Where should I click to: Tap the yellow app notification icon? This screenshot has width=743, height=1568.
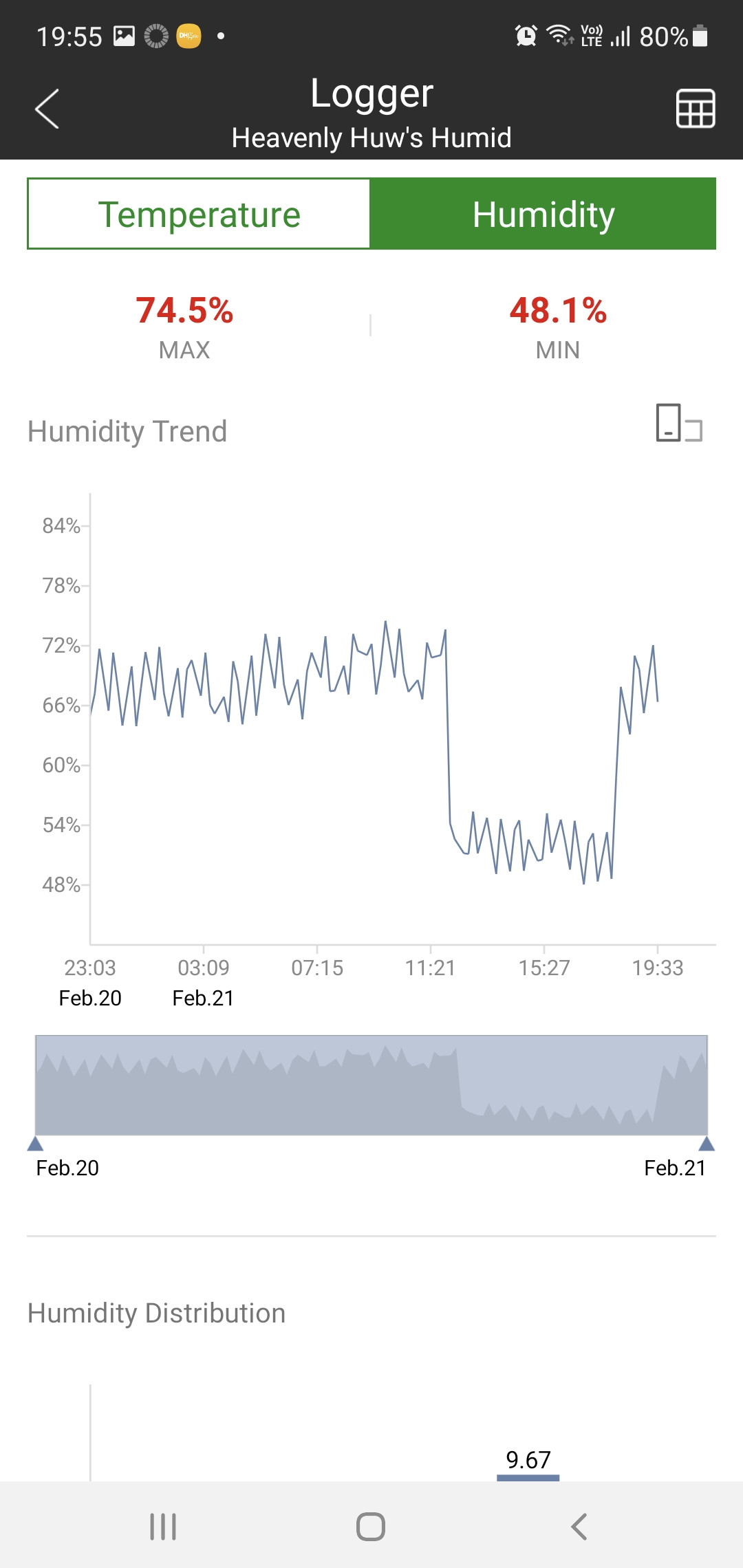(189, 36)
